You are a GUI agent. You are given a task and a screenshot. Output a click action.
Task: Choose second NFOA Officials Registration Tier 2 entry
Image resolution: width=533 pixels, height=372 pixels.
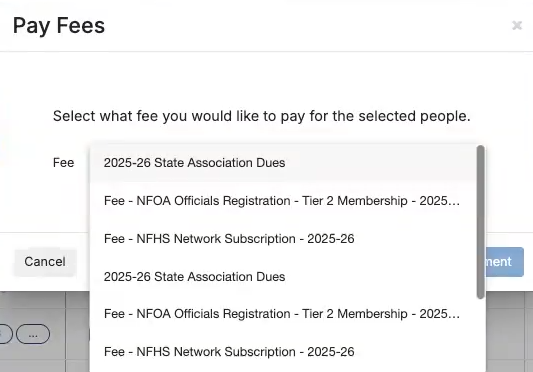click(283, 314)
